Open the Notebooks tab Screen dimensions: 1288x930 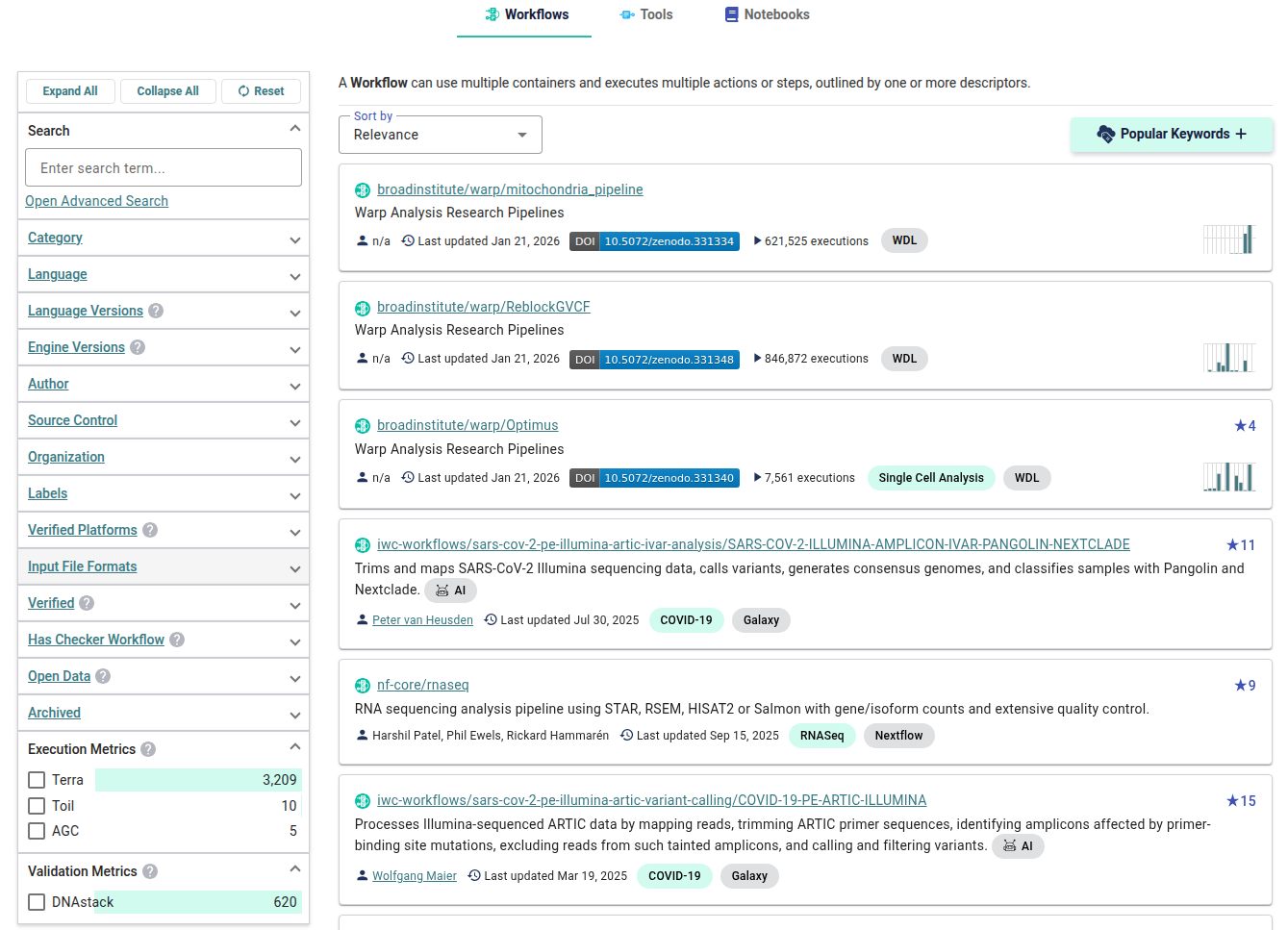[x=767, y=14]
